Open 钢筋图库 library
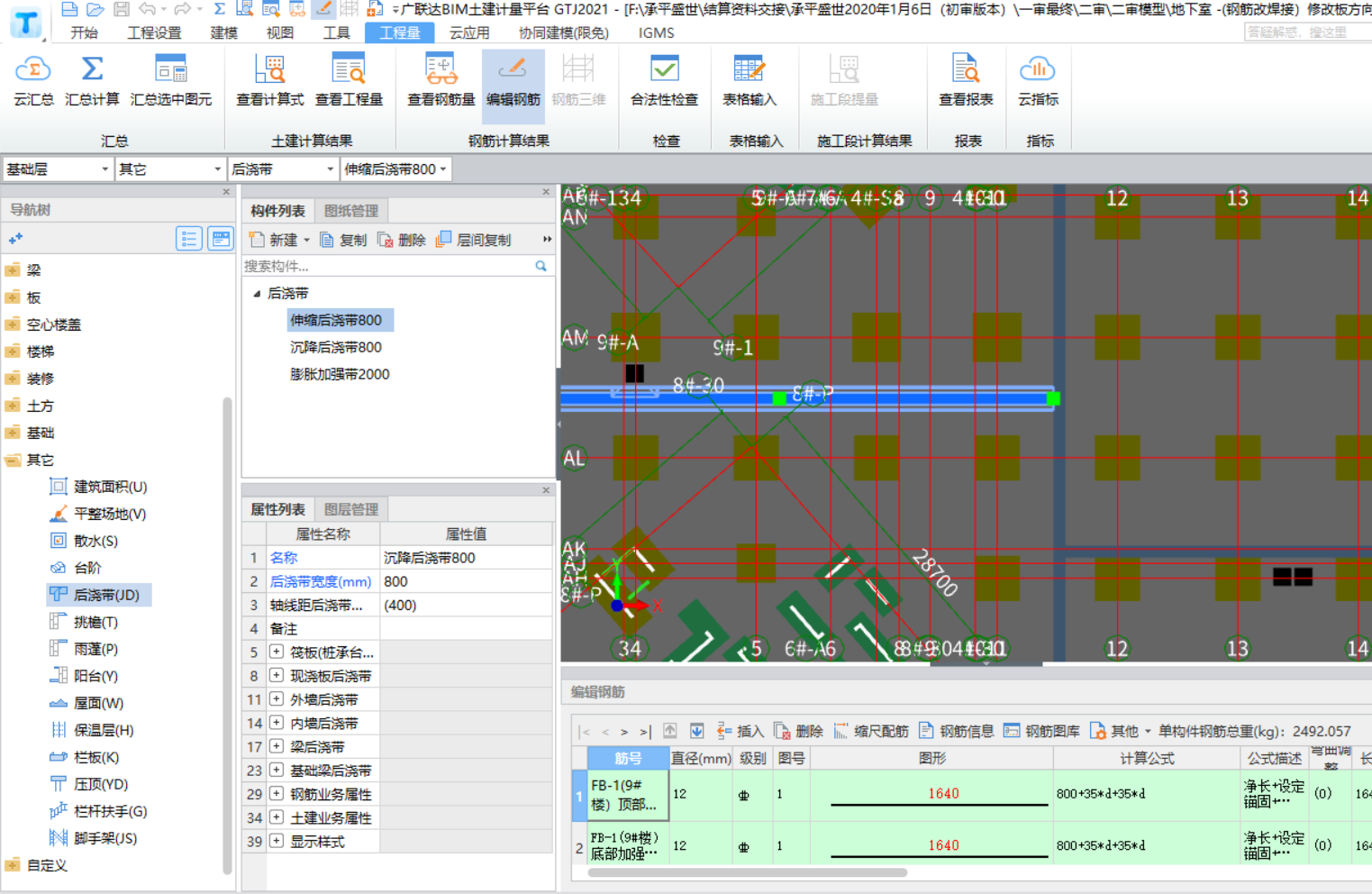Screen dimensions: 1372x894 (1041, 731)
